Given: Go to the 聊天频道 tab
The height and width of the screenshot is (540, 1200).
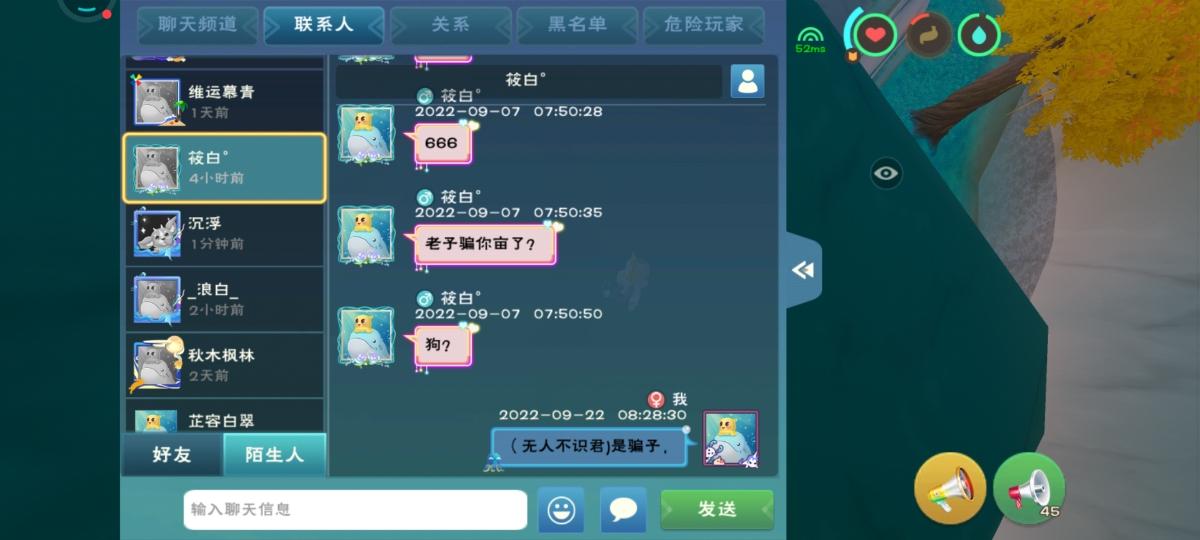Looking at the screenshot, I should tap(198, 25).
